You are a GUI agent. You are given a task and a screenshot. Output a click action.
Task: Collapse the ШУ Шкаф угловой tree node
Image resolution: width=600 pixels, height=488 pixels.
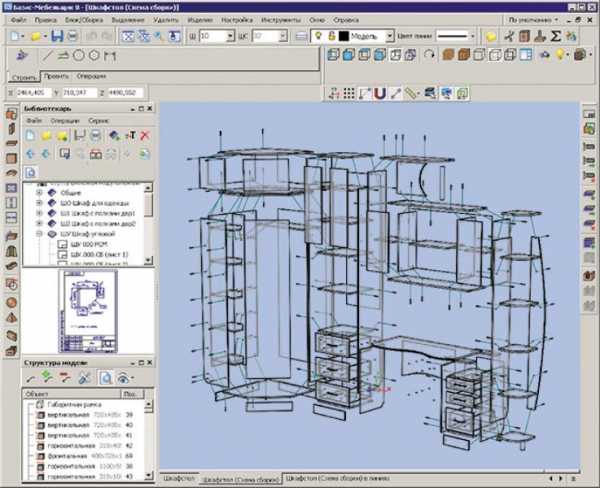pos(41,233)
